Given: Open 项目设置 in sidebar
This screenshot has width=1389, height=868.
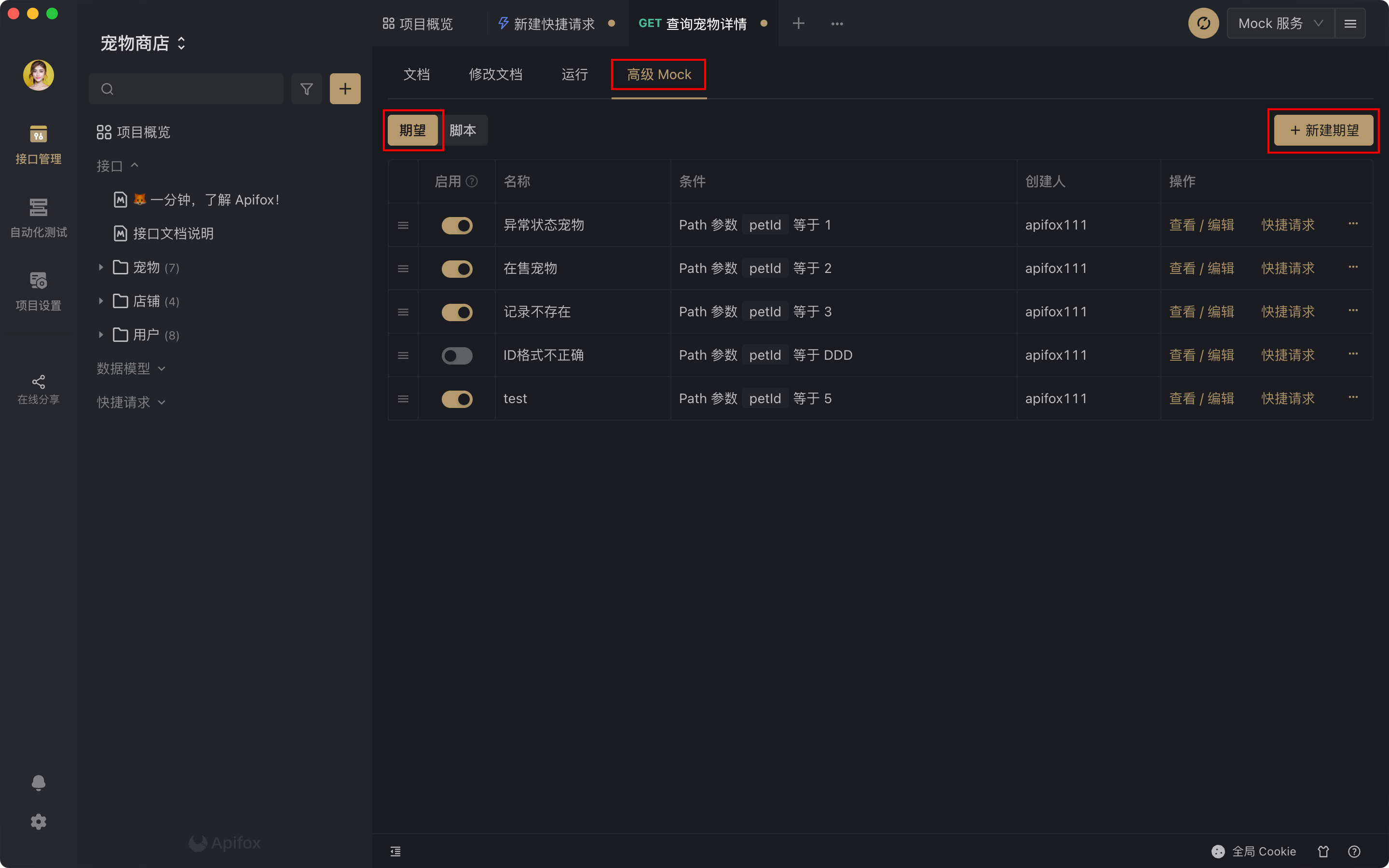Looking at the screenshot, I should tap(39, 290).
